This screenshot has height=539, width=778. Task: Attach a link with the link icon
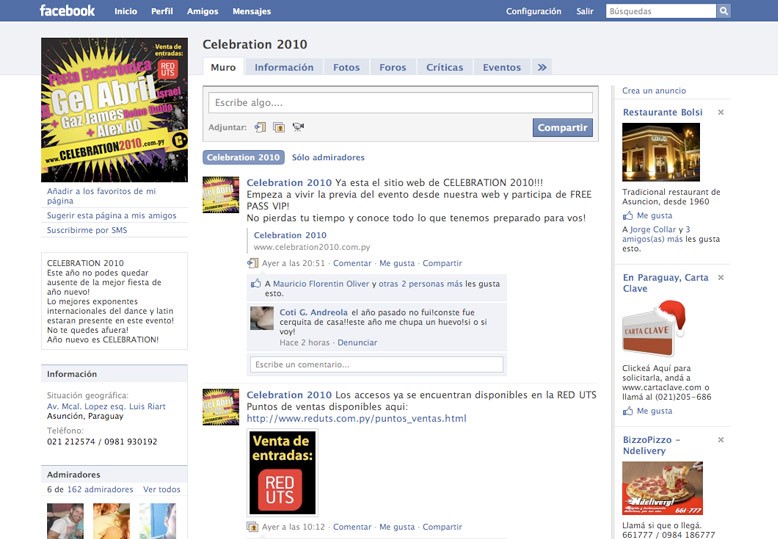click(x=260, y=128)
